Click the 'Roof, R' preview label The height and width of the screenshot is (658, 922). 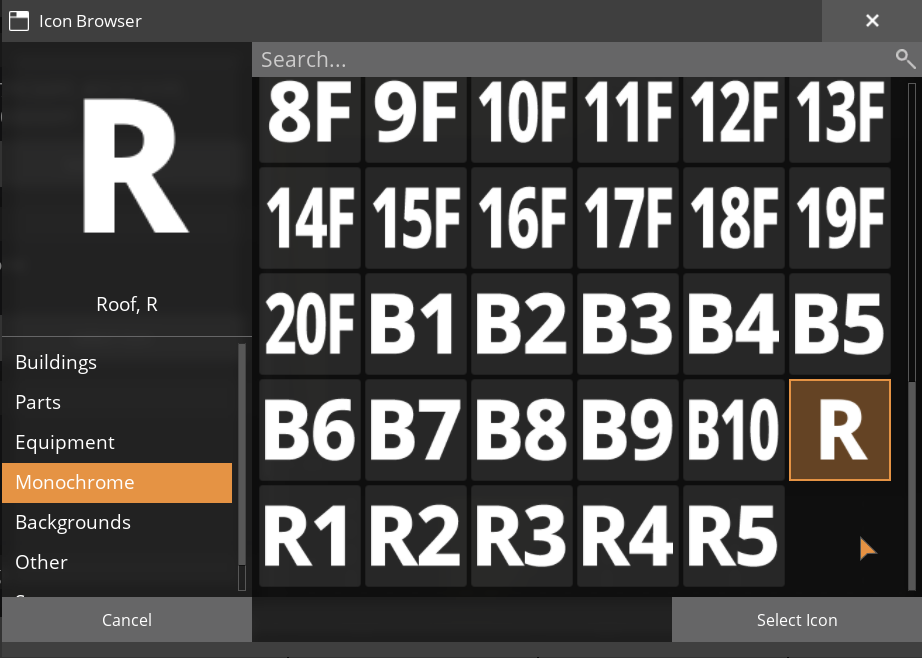(x=127, y=305)
